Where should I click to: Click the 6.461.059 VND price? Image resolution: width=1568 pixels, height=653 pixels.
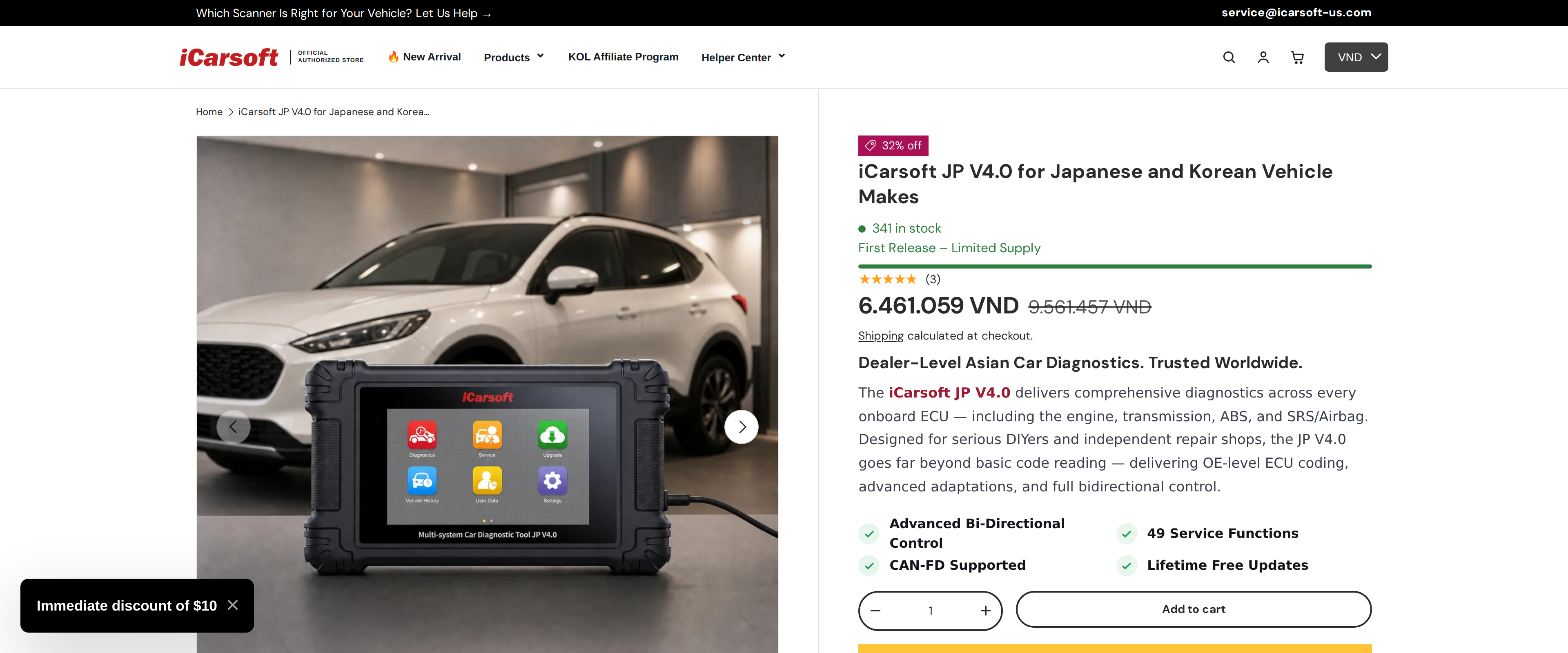938,306
